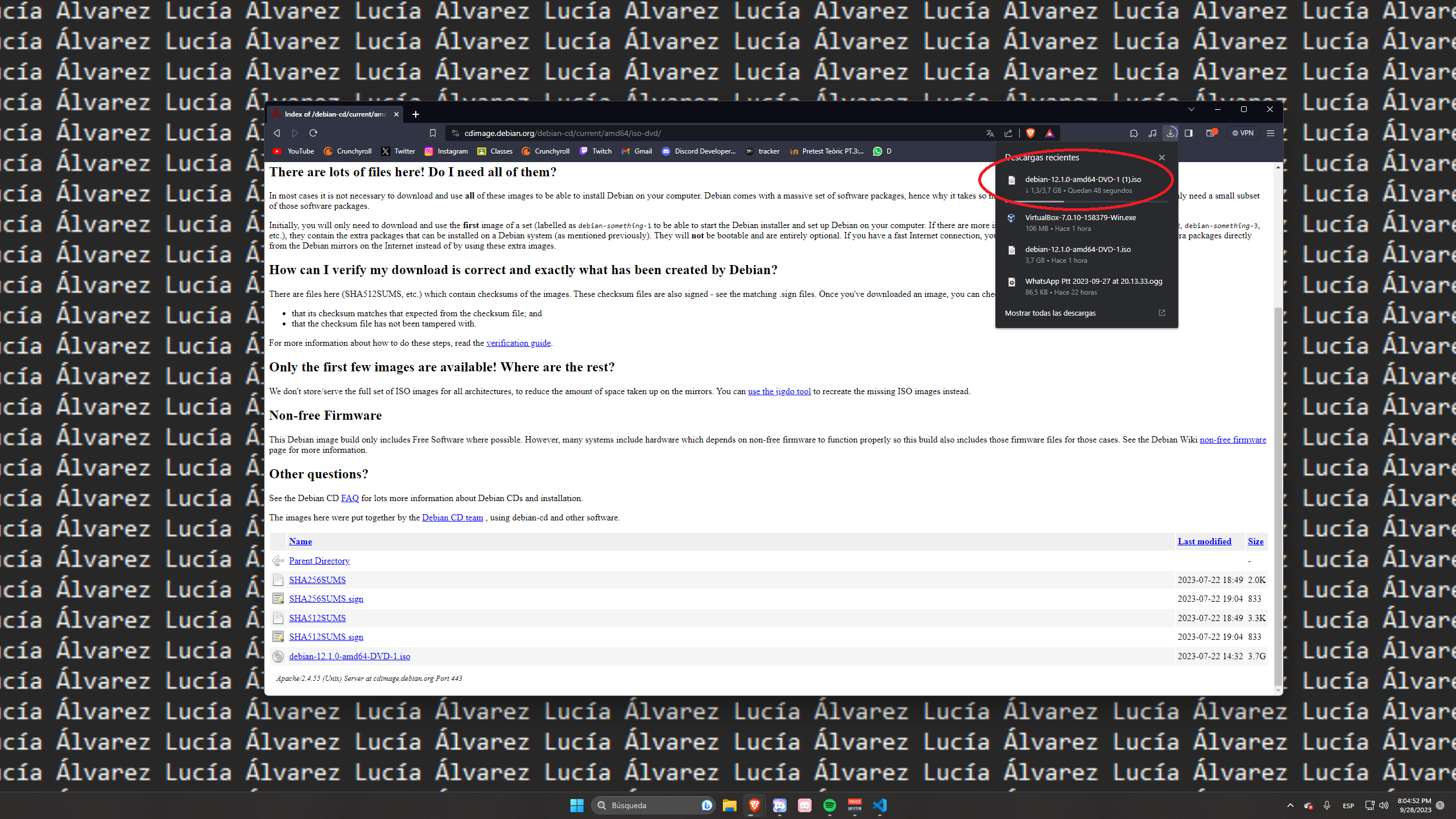This screenshot has height=819, width=1456.
Task: Open the hamburger main menu
Action: pos(1271,133)
